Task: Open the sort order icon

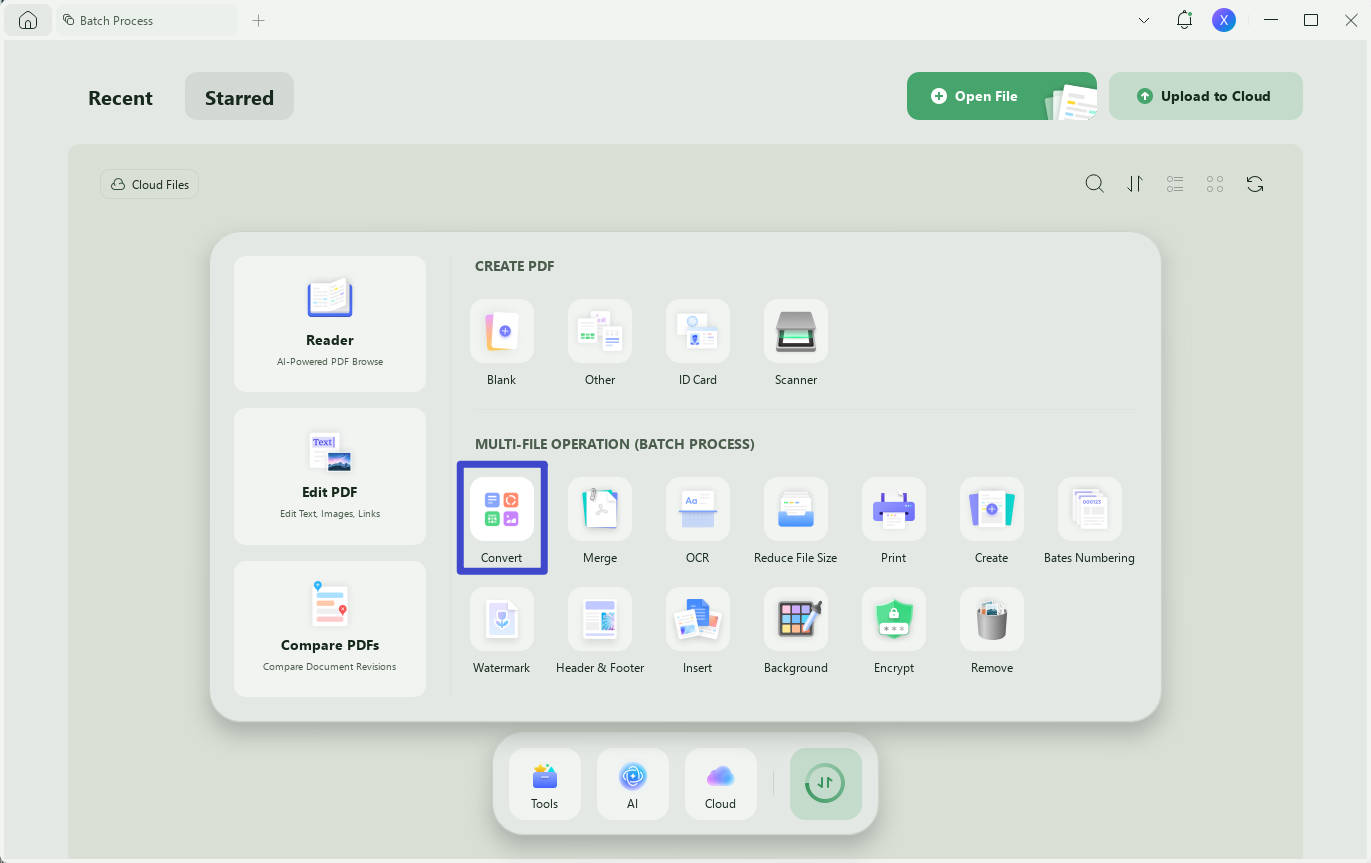Action: (x=1135, y=184)
